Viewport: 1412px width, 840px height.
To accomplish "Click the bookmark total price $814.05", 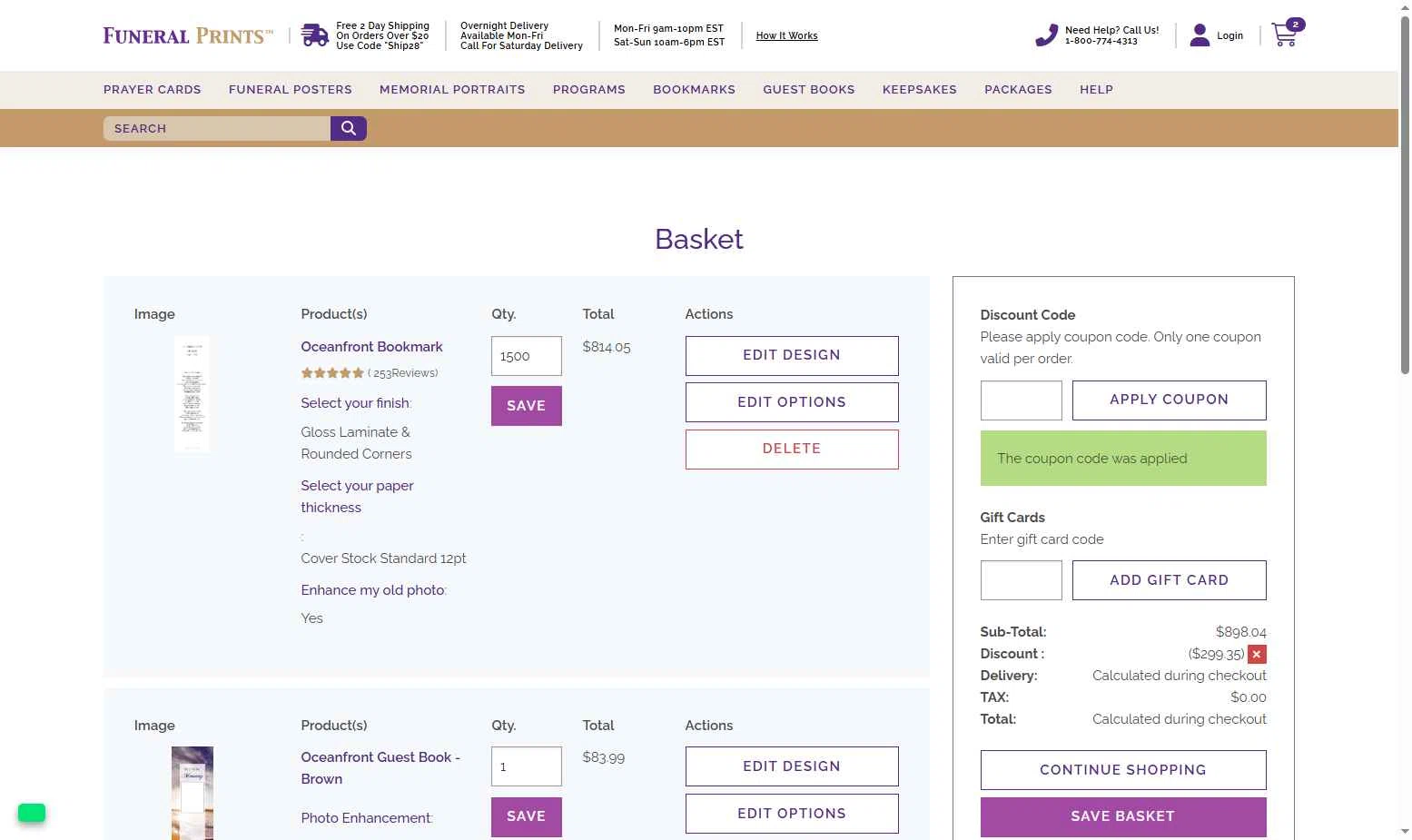I will (x=607, y=347).
